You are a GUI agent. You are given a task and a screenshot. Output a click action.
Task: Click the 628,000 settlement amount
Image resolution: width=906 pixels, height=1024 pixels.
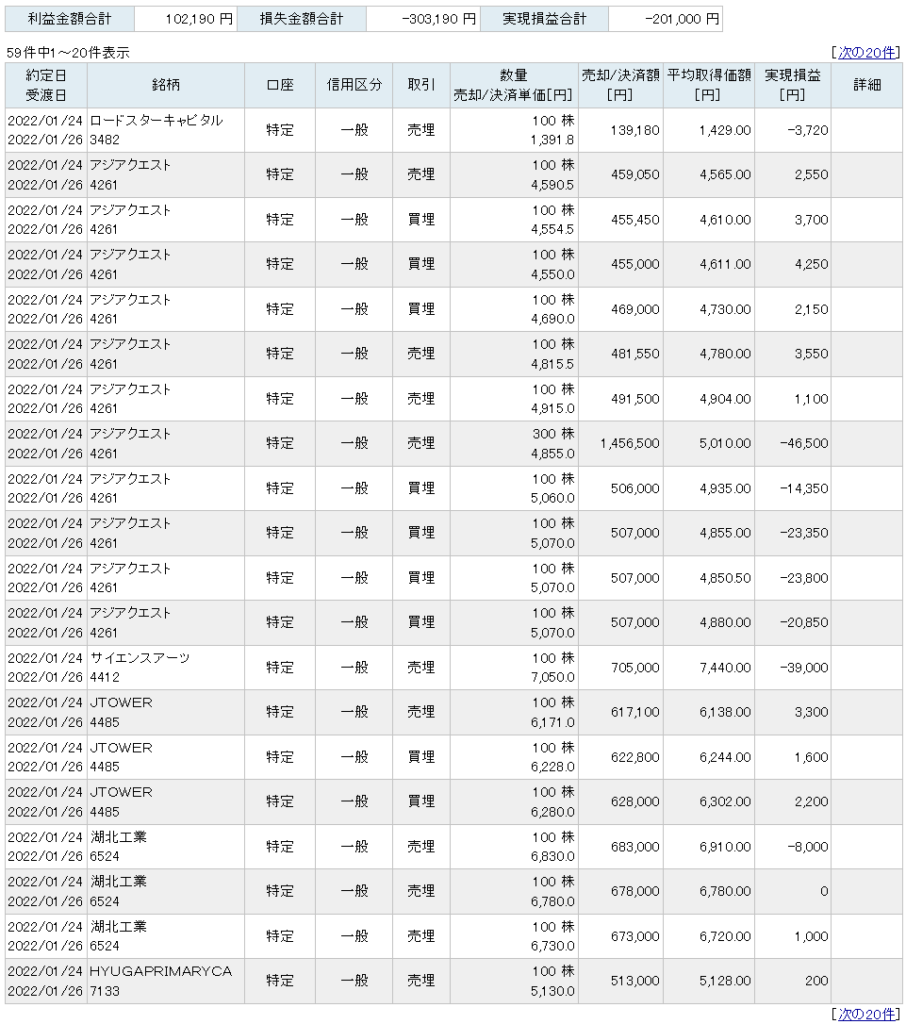coord(635,801)
